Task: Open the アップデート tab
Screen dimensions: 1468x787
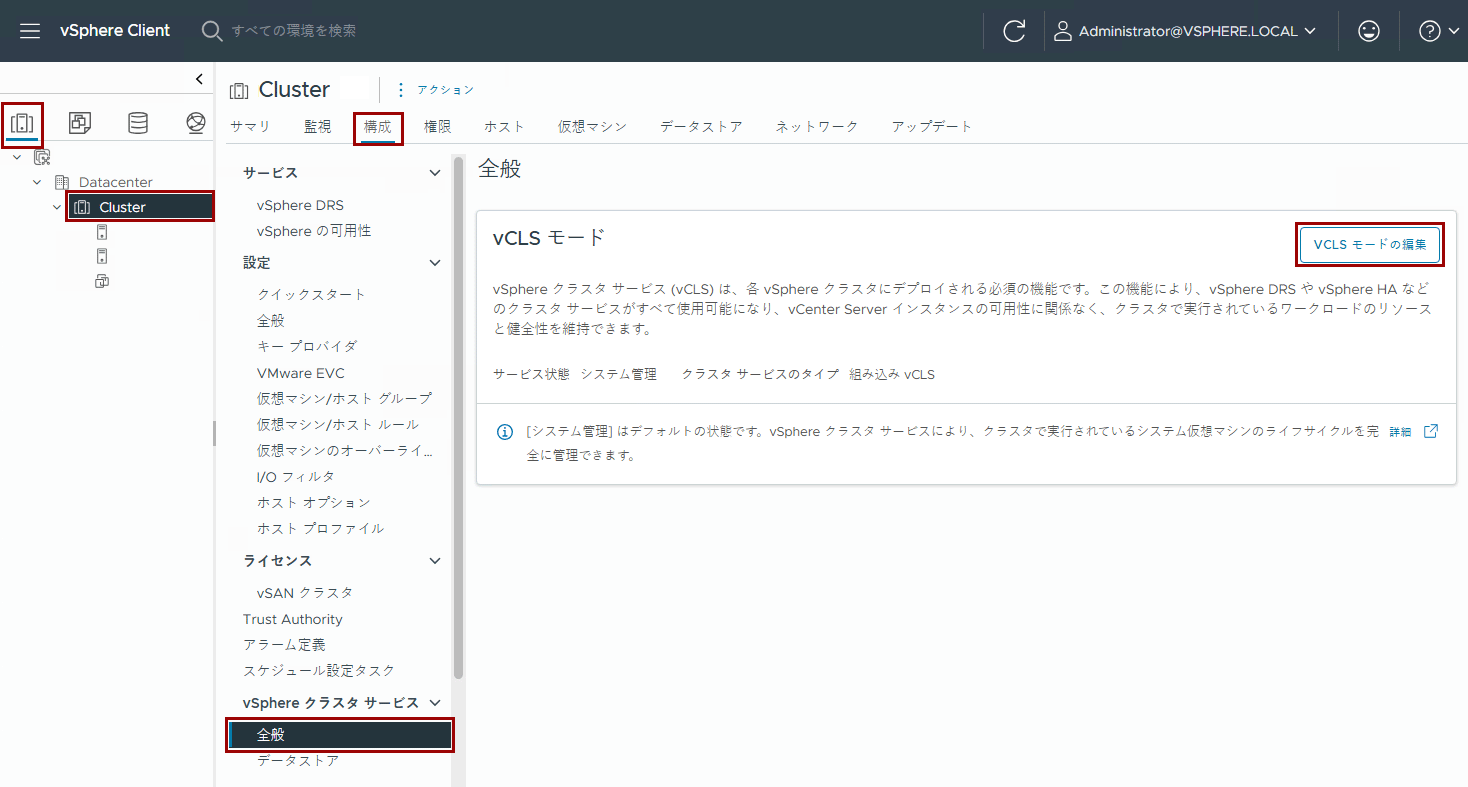Action: (932, 127)
